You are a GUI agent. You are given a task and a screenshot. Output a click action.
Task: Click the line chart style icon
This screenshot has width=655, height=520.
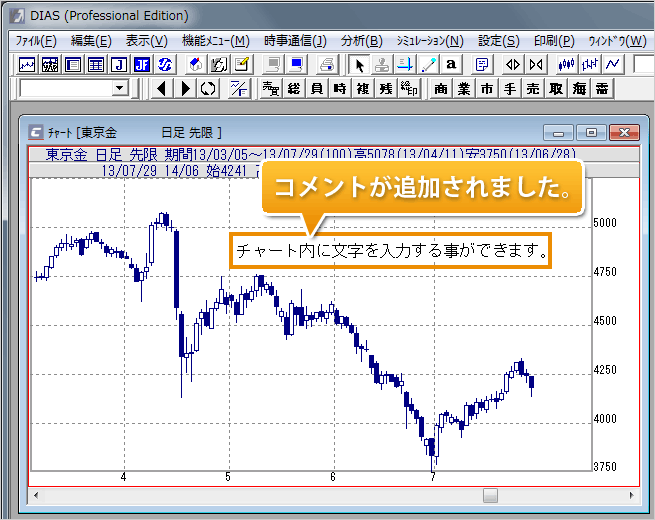coord(613,64)
